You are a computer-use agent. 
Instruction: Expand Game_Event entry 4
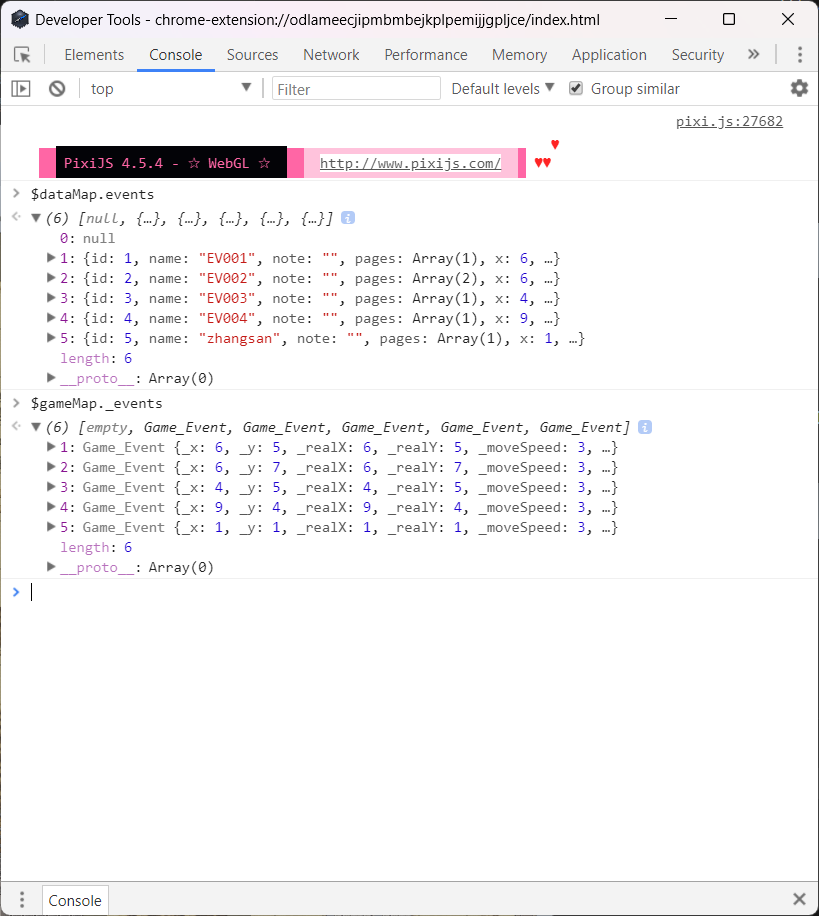tap(51, 506)
